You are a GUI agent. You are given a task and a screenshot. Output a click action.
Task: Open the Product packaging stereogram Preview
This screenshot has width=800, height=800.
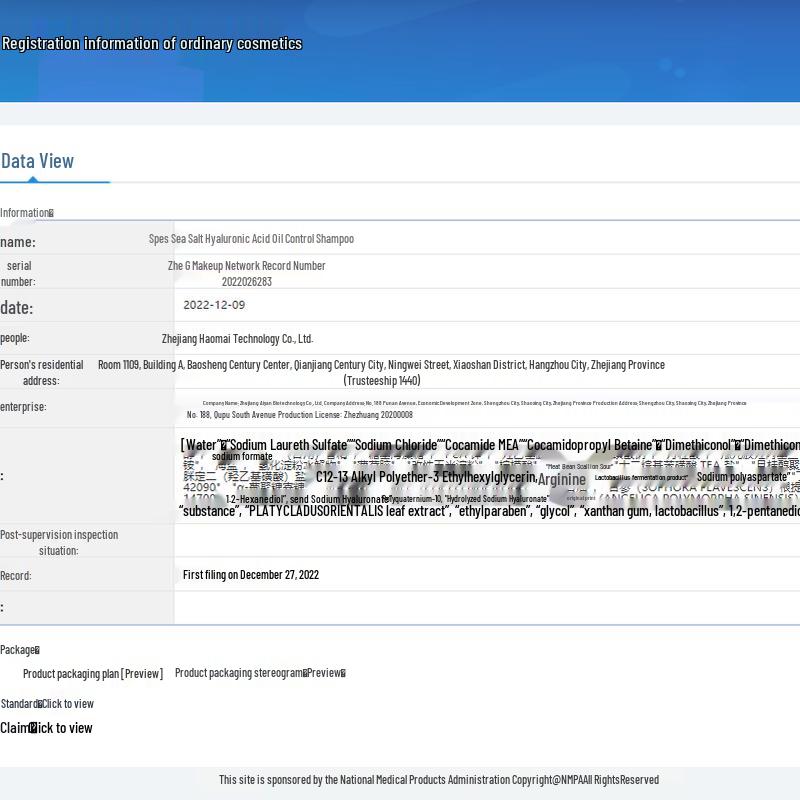(260, 673)
